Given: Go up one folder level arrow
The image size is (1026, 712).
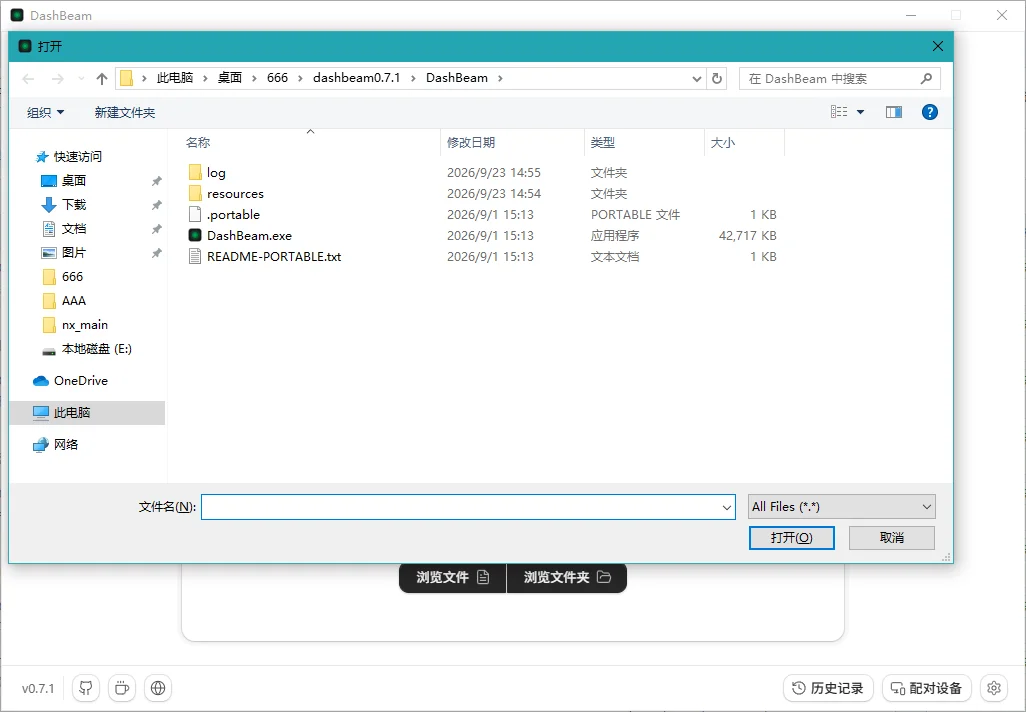Looking at the screenshot, I should (101, 79).
